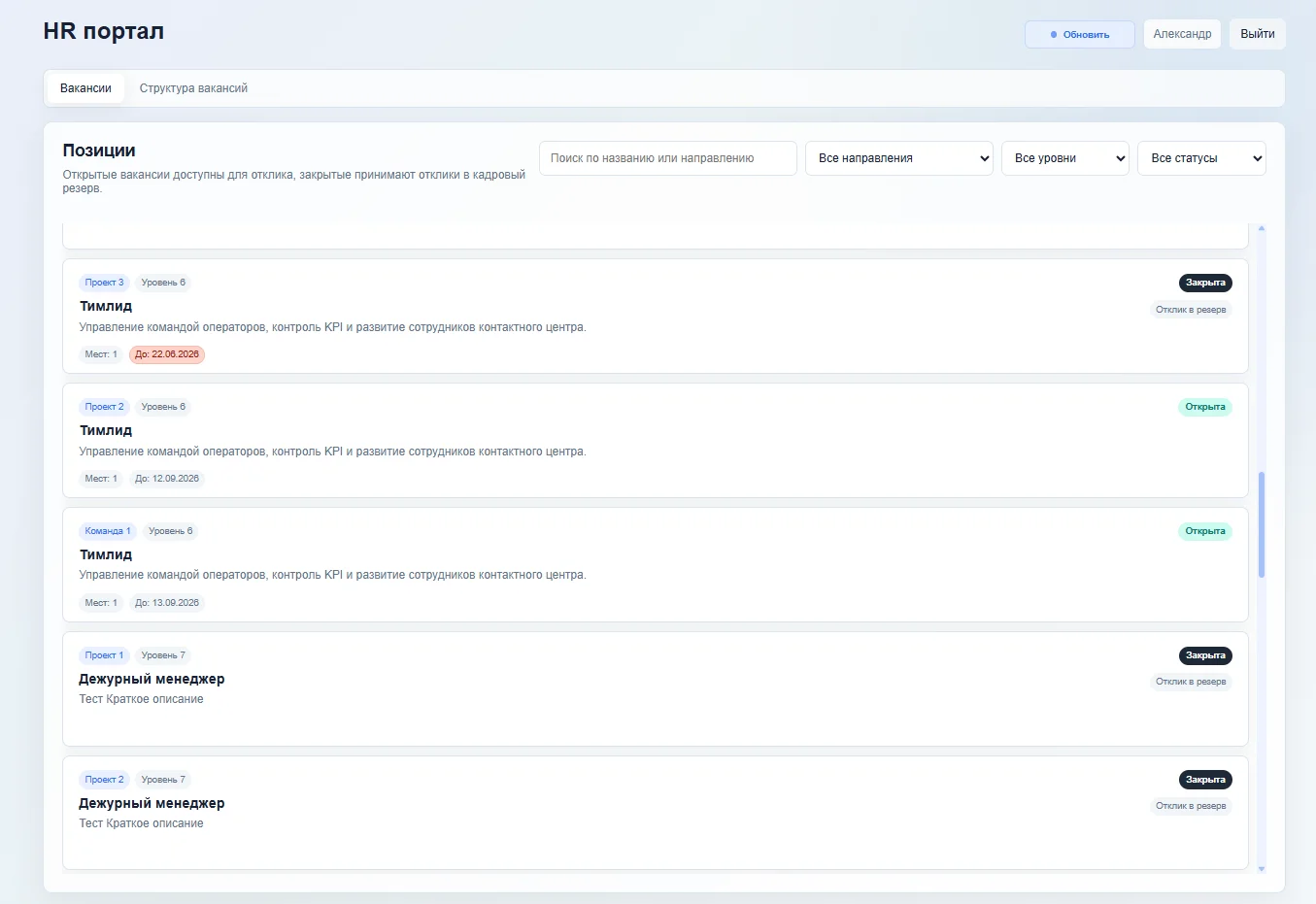1316x904 pixels.
Task: Click the positions list scrollbar thumb
Action: (1262, 524)
